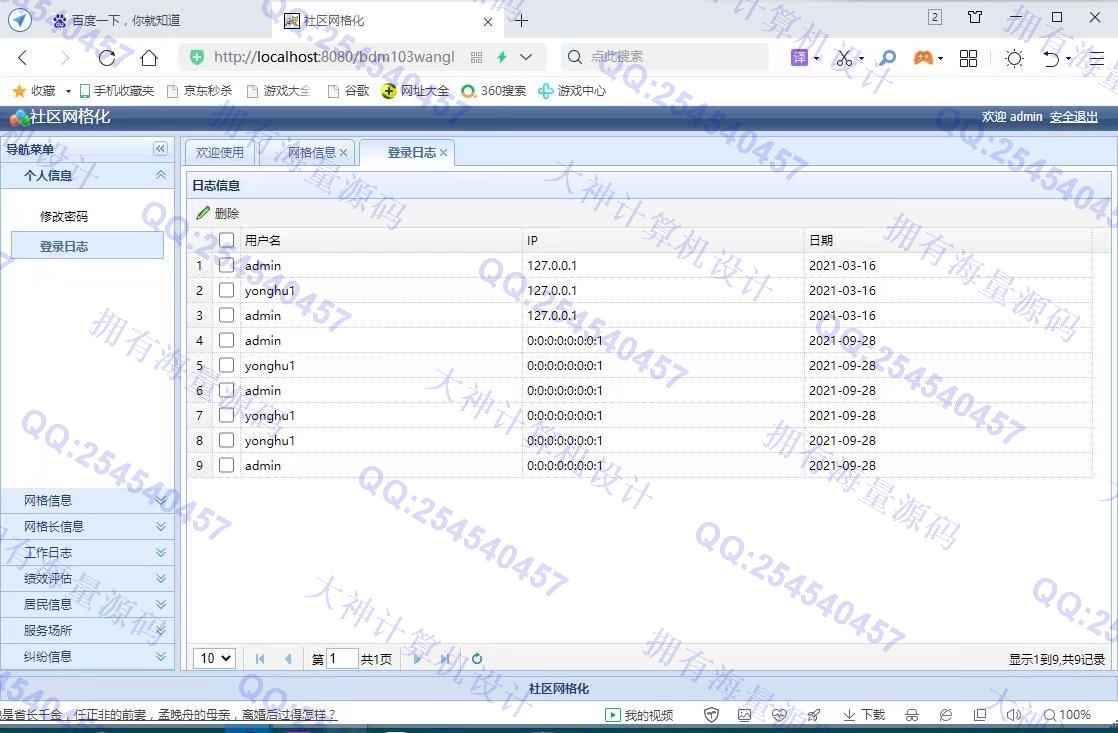Open 我的视频 in the browser status bar
The width and height of the screenshot is (1118, 733).
(x=639, y=714)
